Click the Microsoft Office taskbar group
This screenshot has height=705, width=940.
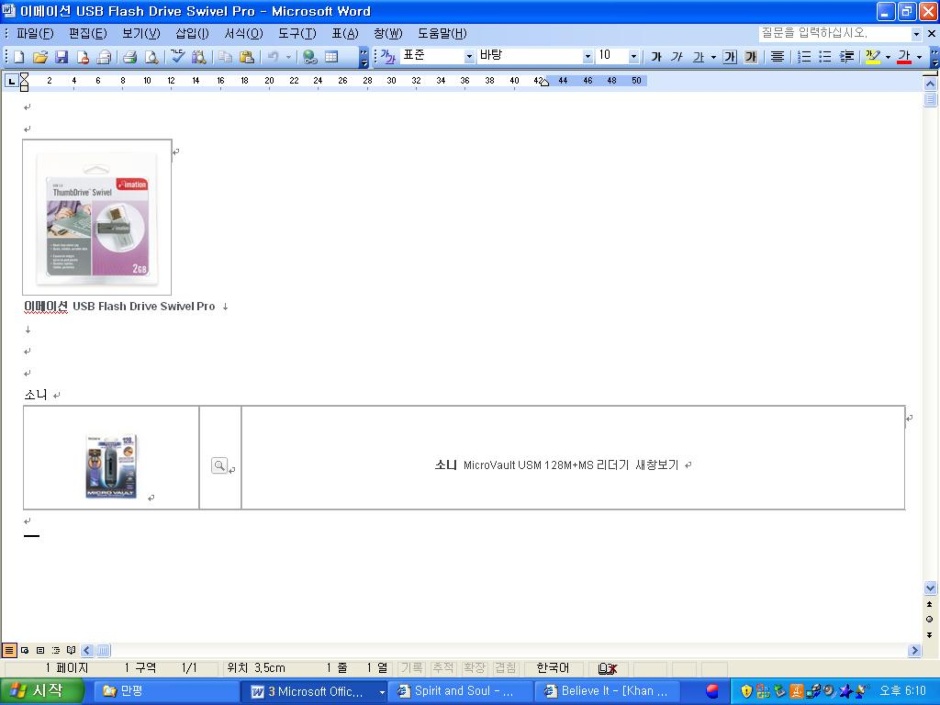tap(315, 691)
